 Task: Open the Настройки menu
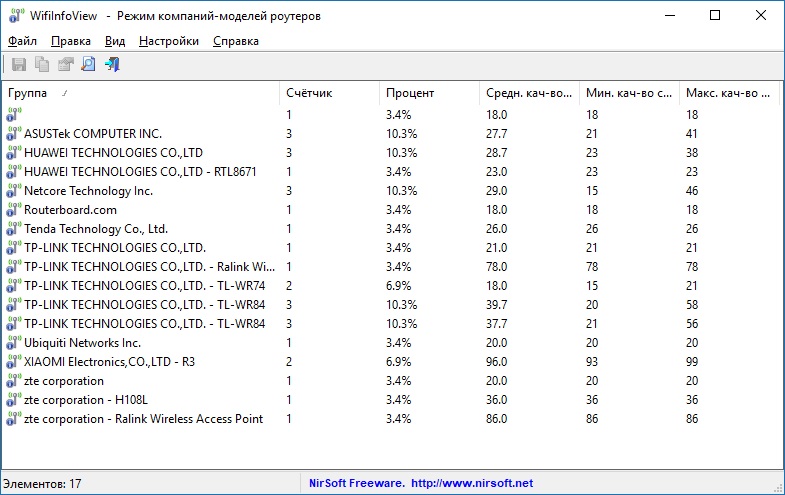coord(169,41)
